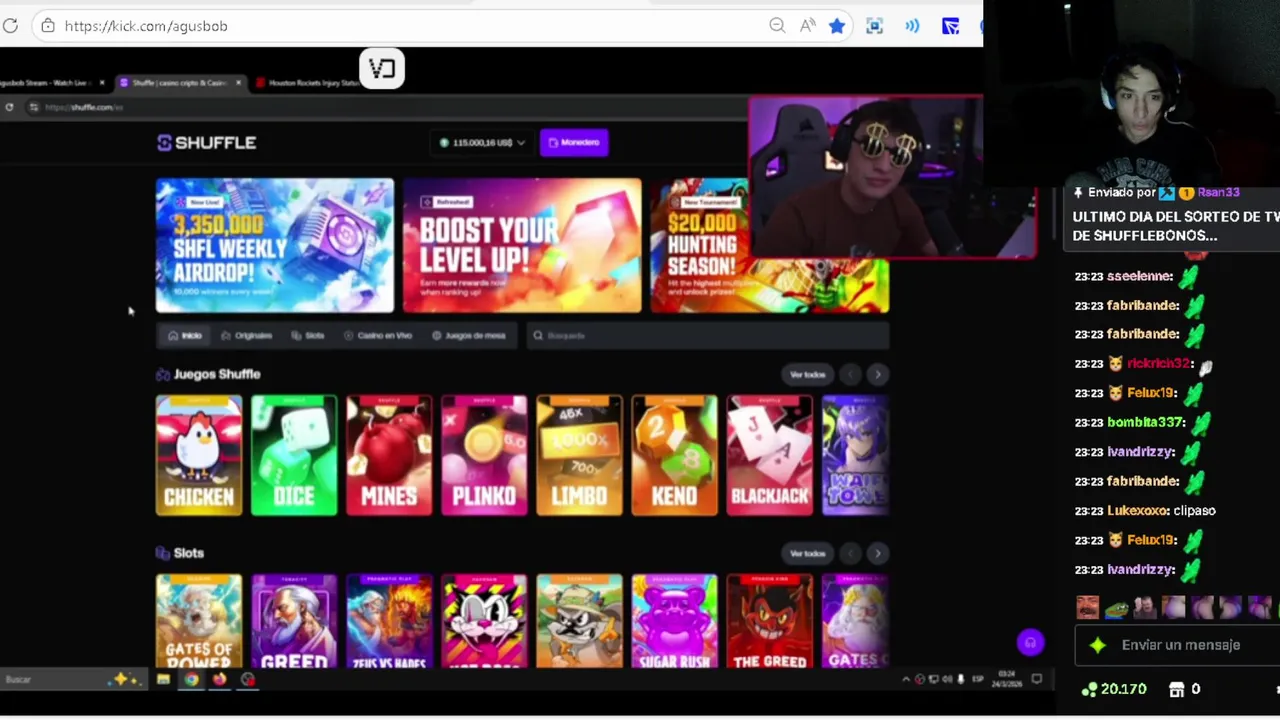The width and height of the screenshot is (1280, 720).
Task: Click previous arrow in Slots row
Action: pos(850,554)
